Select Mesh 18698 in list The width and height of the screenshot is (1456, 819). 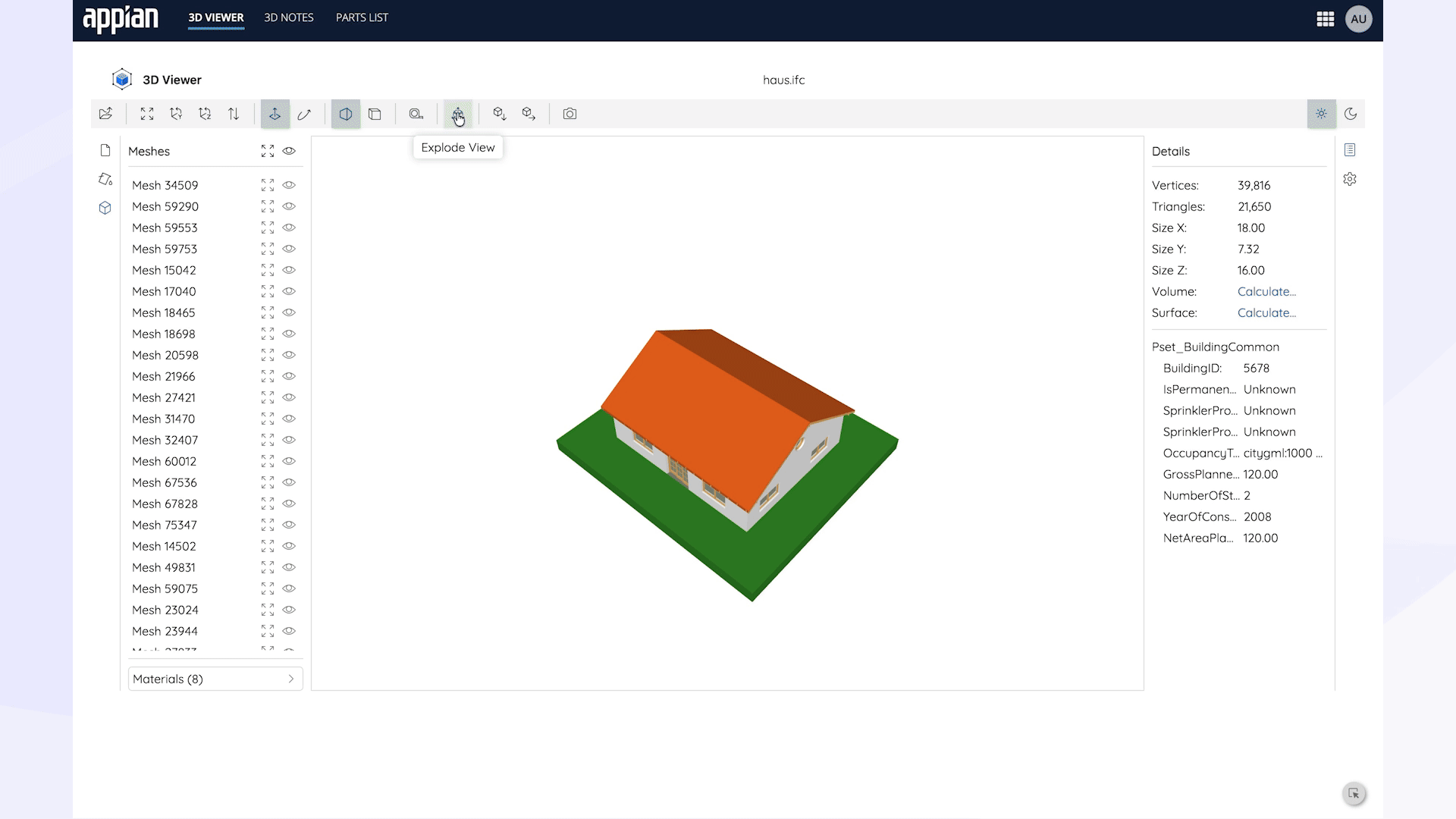[x=164, y=334]
